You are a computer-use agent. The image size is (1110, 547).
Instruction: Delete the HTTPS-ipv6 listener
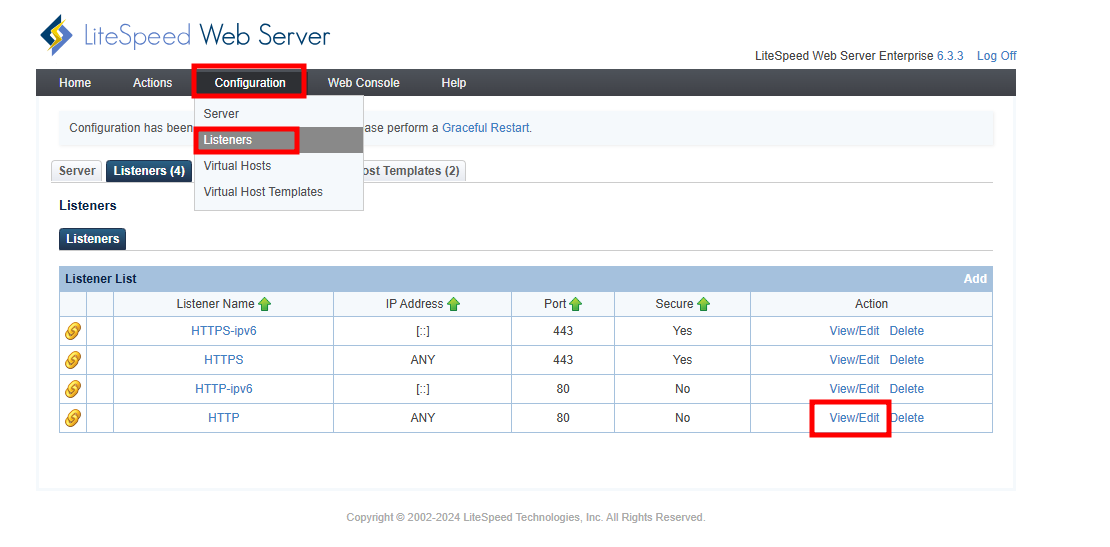point(907,330)
